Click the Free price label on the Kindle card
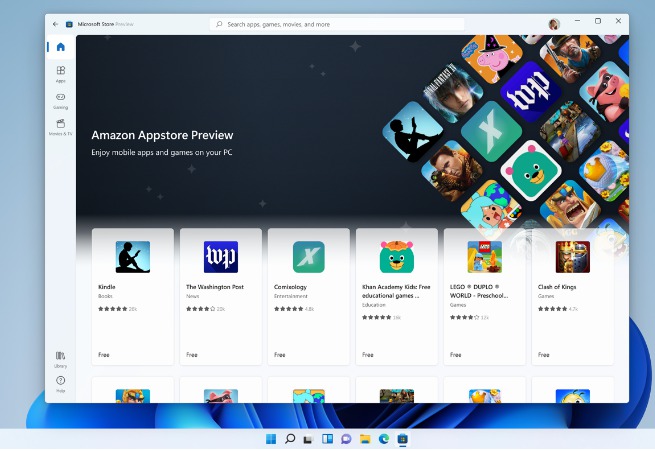The height and width of the screenshot is (451, 655). pyautogui.click(x=104, y=355)
